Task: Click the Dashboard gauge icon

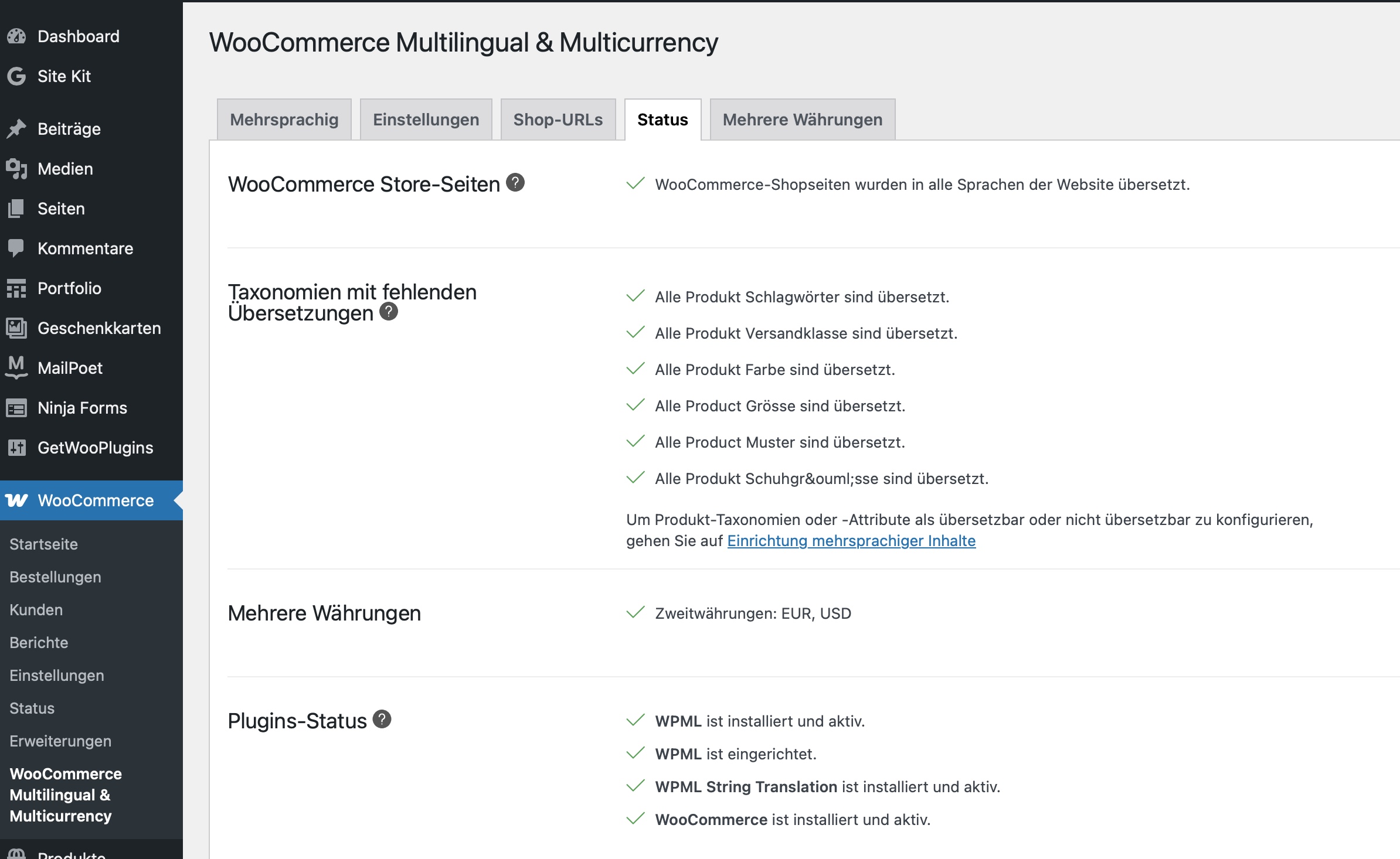Action: tap(16, 36)
